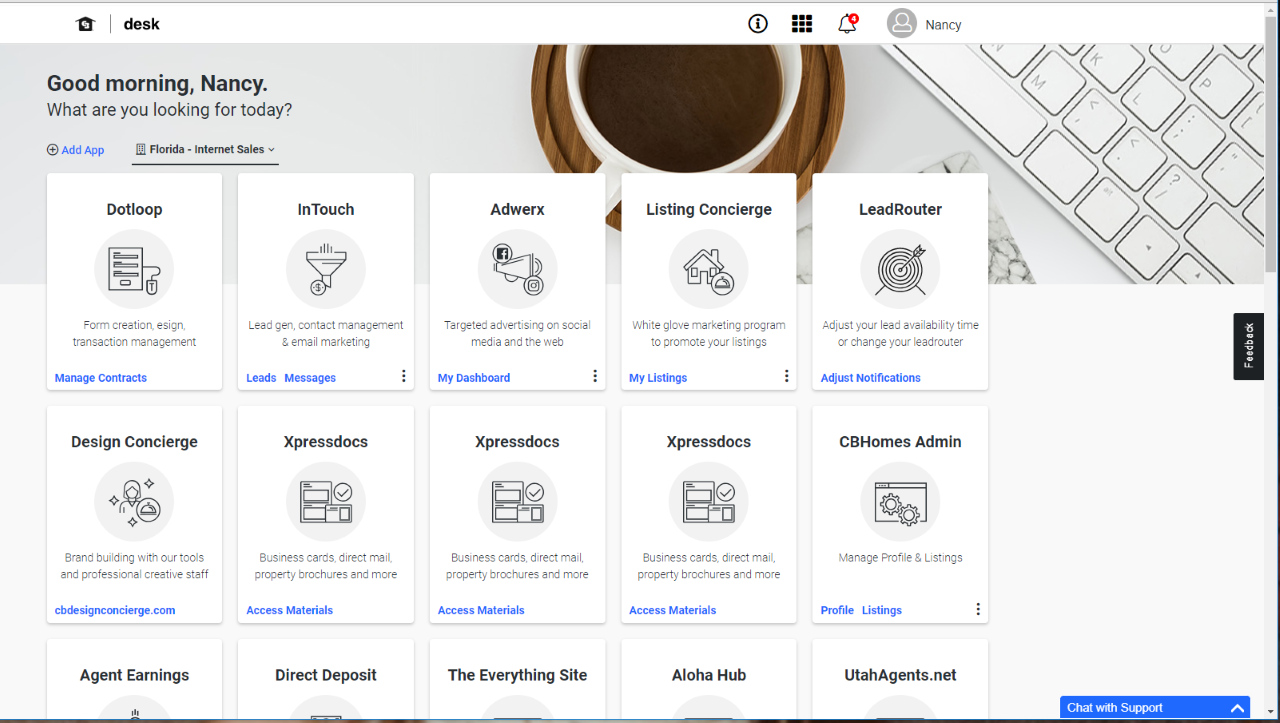The height and width of the screenshot is (723, 1280).
Task: Click the Design Concierge icon
Action: [134, 501]
